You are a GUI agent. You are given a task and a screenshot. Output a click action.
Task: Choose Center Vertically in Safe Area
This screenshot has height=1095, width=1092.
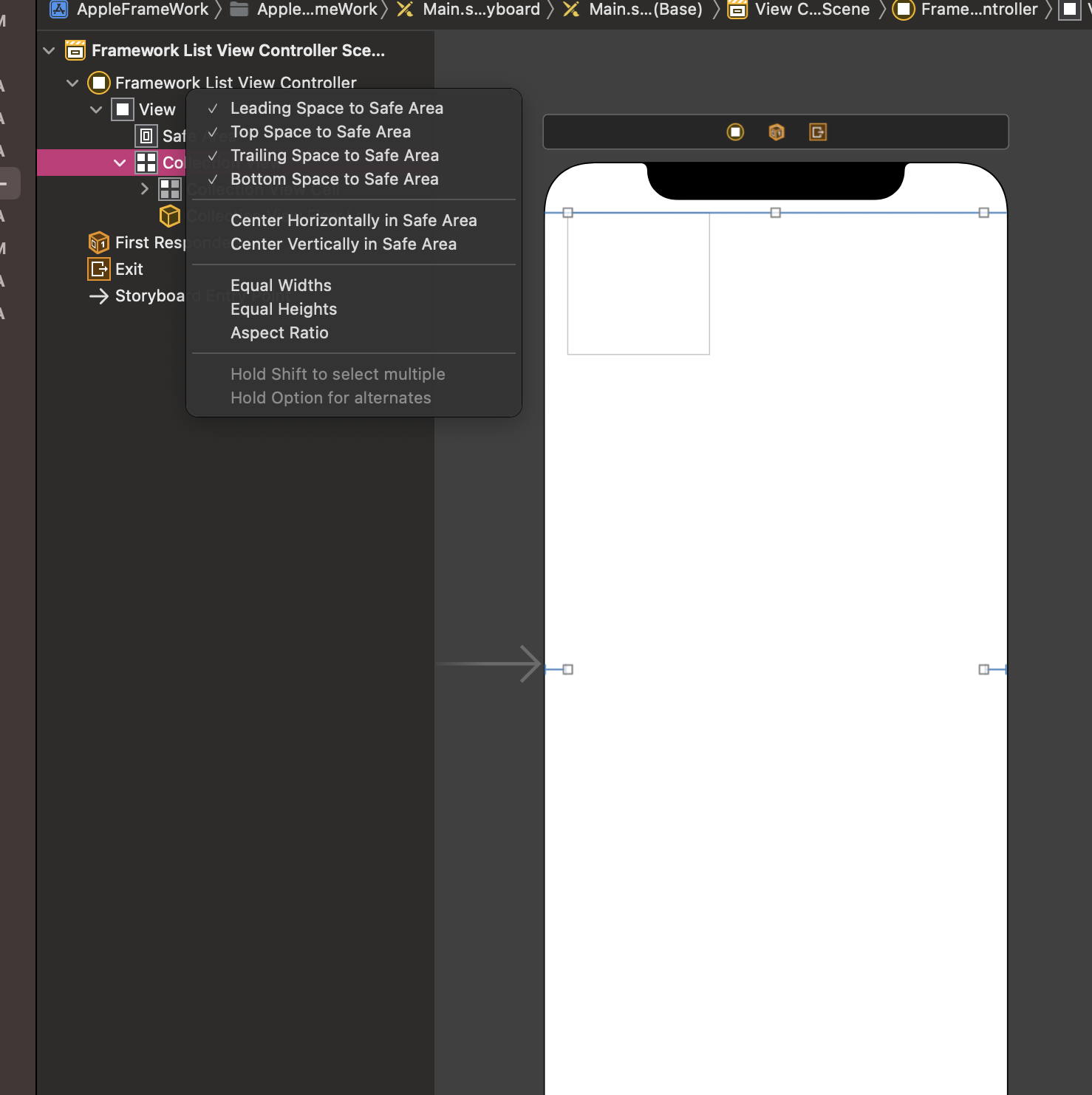click(354, 244)
